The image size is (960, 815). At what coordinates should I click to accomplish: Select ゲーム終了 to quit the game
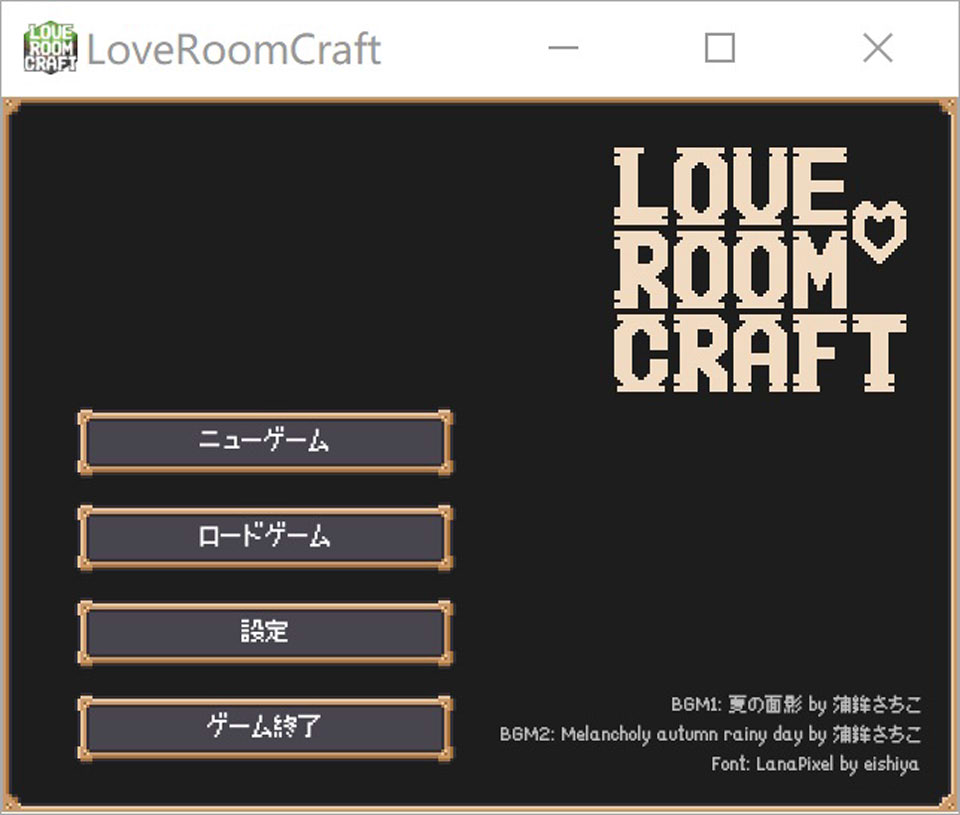point(264,727)
